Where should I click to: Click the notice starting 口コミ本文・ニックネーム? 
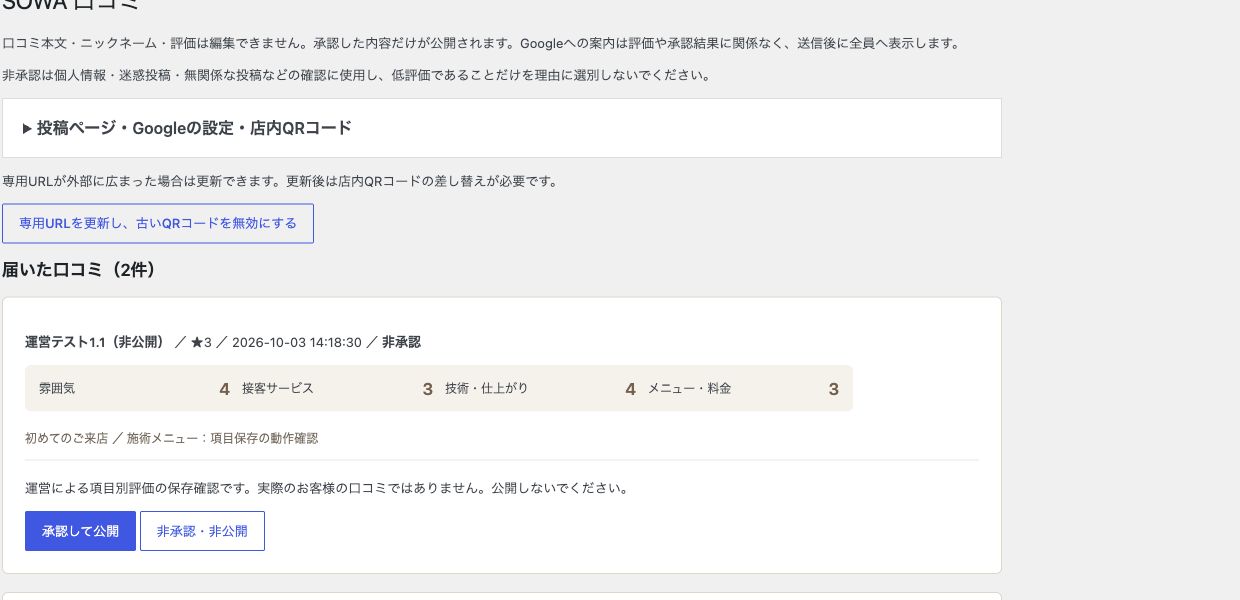pyautogui.click(x=481, y=43)
